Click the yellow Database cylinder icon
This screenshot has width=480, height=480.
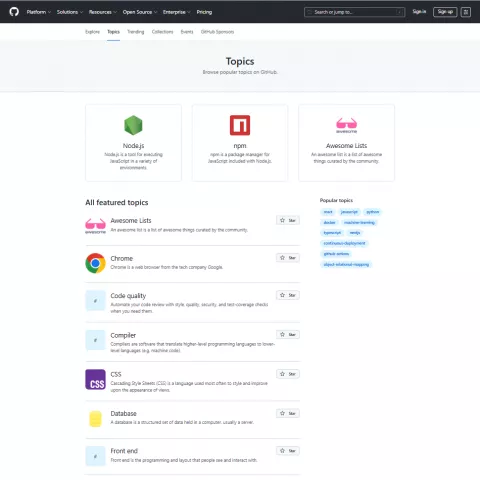pos(95,419)
